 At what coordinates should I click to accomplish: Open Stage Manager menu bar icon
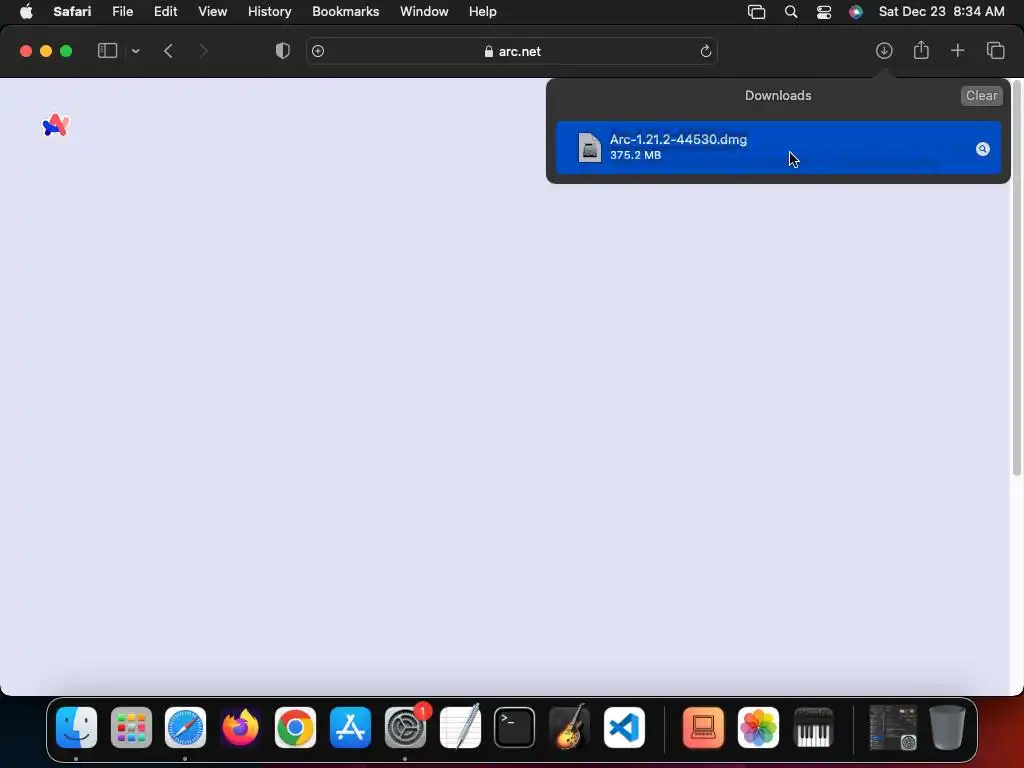click(756, 12)
